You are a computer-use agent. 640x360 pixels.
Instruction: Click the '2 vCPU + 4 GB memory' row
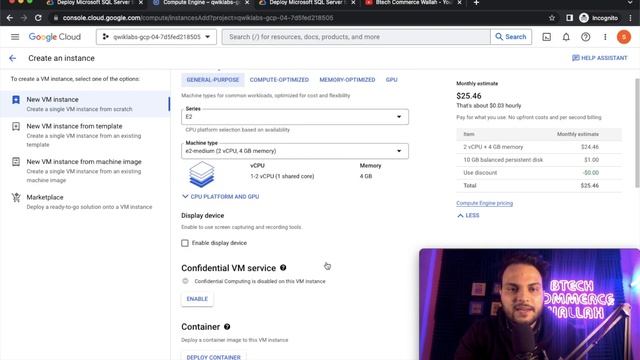pos(539,147)
